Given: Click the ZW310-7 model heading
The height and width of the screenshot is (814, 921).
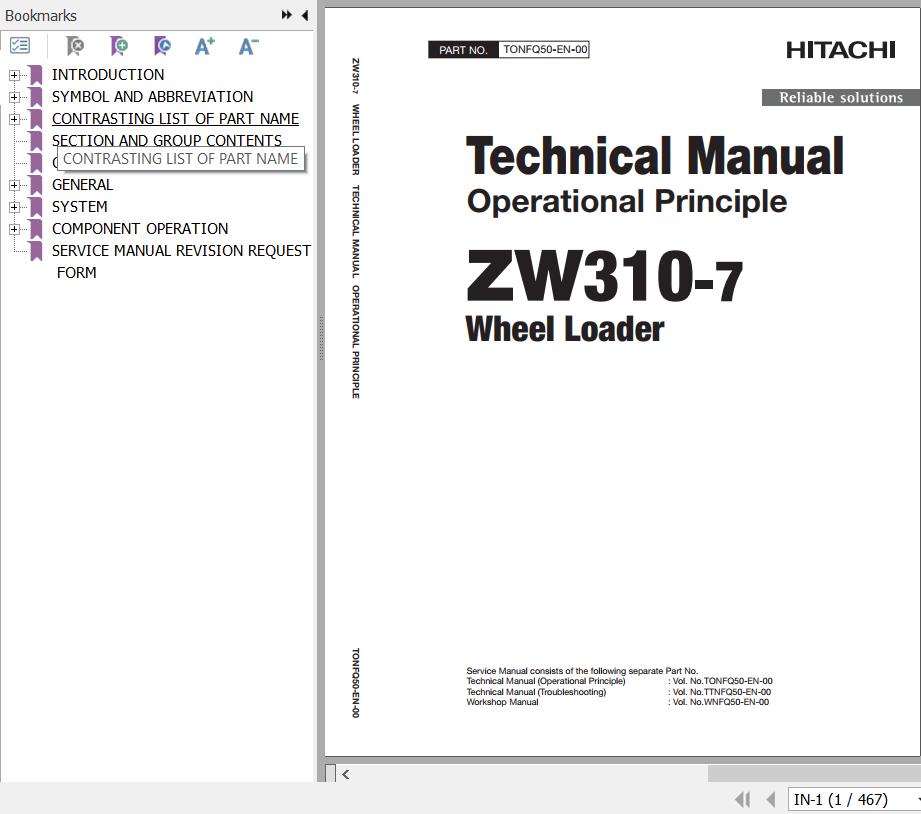Looking at the screenshot, I should point(604,275).
